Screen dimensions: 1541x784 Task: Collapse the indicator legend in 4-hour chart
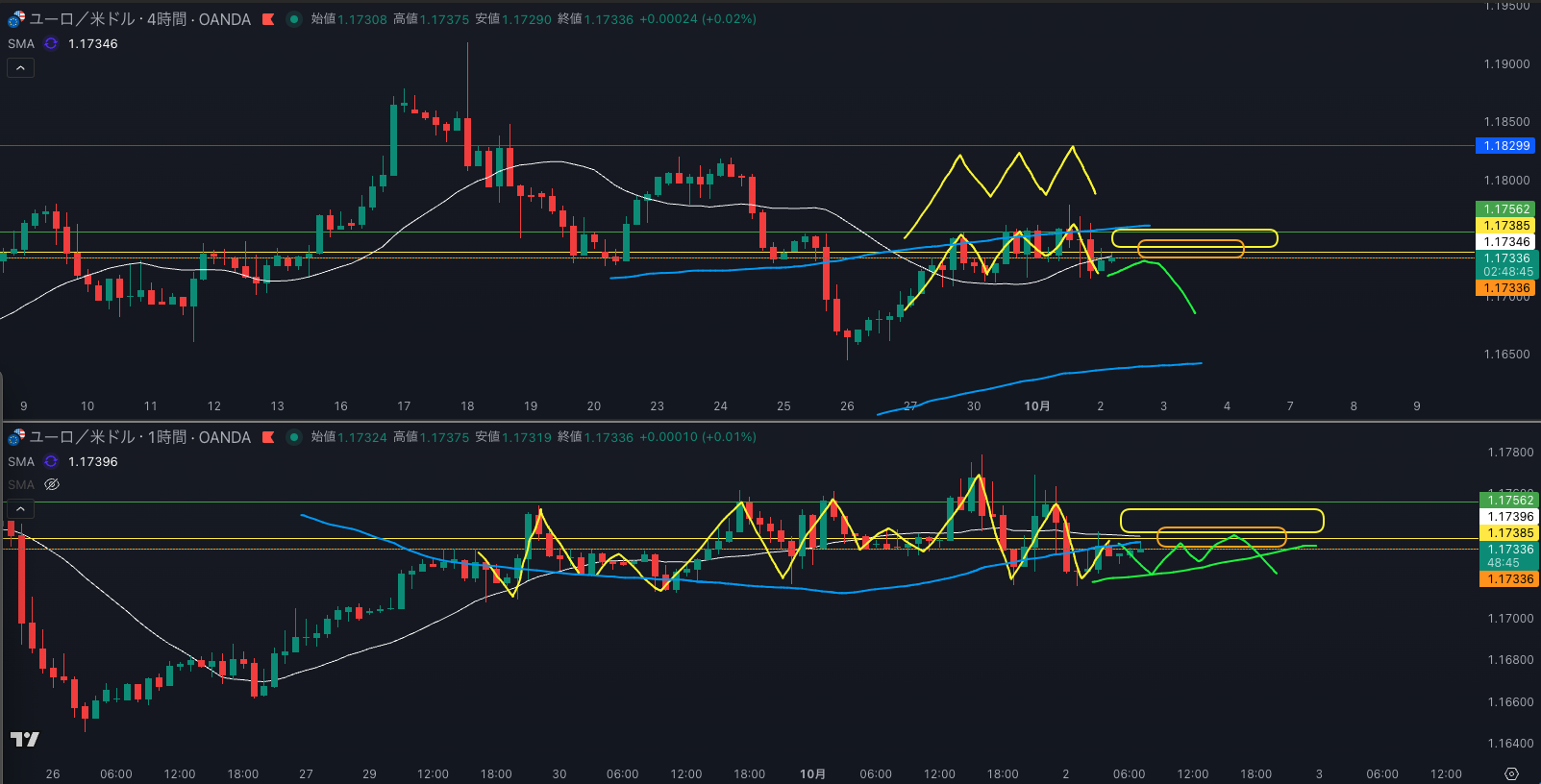pos(20,68)
